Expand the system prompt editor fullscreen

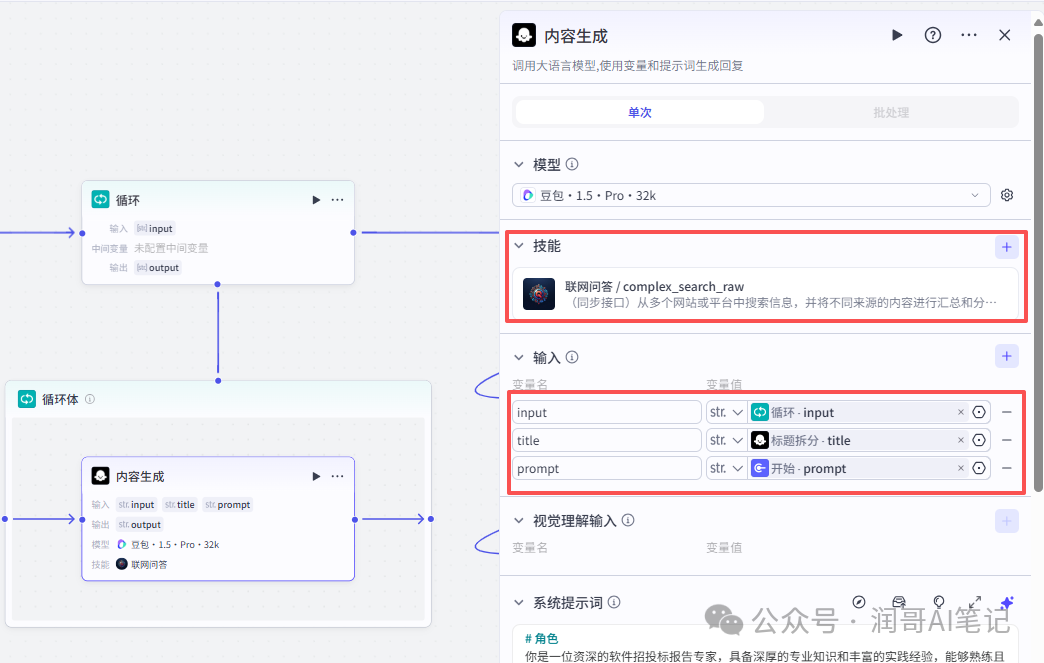pyautogui.click(x=975, y=602)
